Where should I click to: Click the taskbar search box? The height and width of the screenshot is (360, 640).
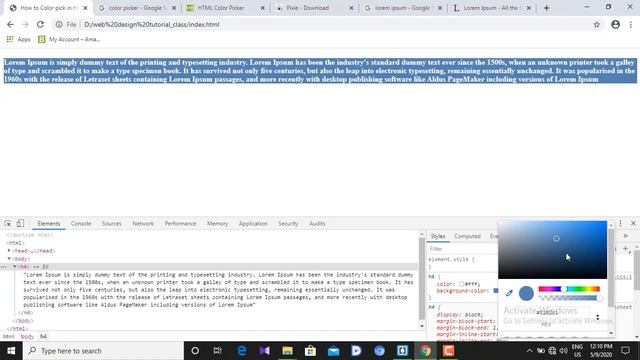[103, 351]
